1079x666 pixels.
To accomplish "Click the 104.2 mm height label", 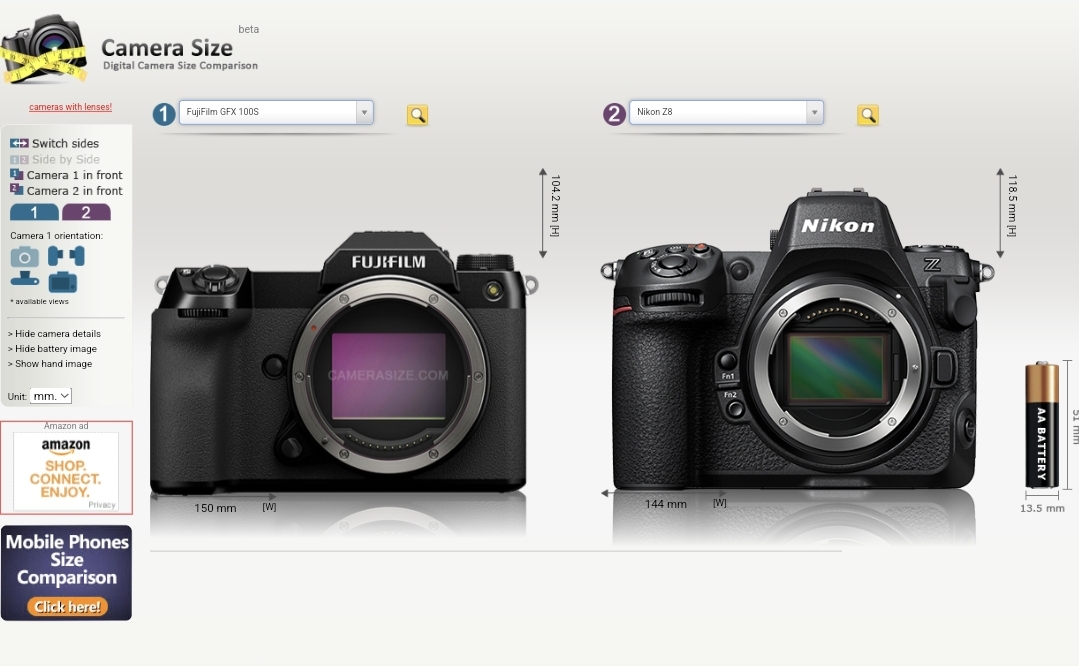I will [x=555, y=206].
